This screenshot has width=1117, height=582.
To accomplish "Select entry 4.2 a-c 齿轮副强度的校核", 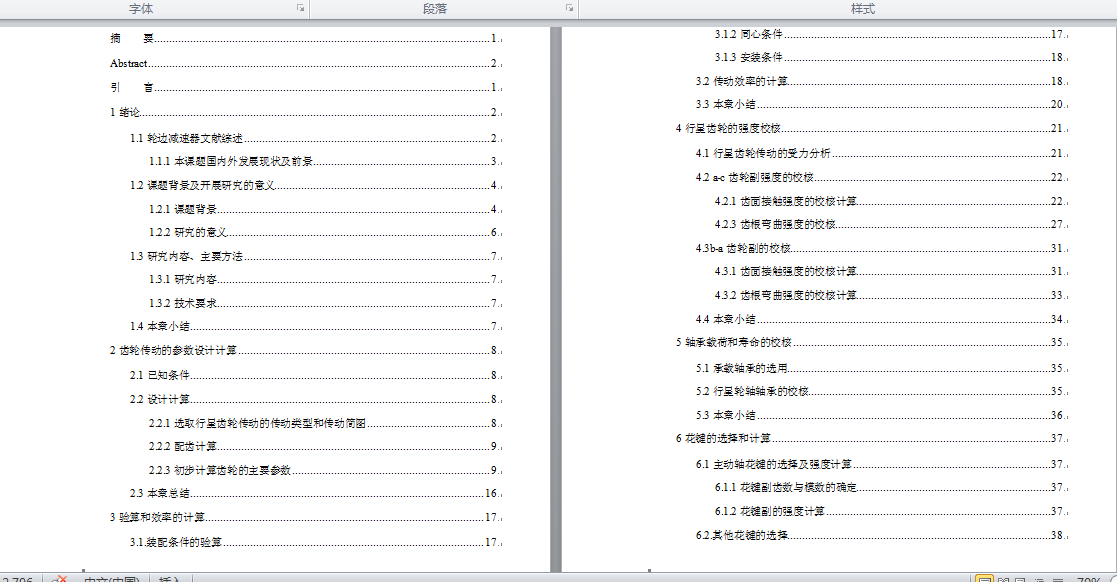I will pyautogui.click(x=882, y=177).
